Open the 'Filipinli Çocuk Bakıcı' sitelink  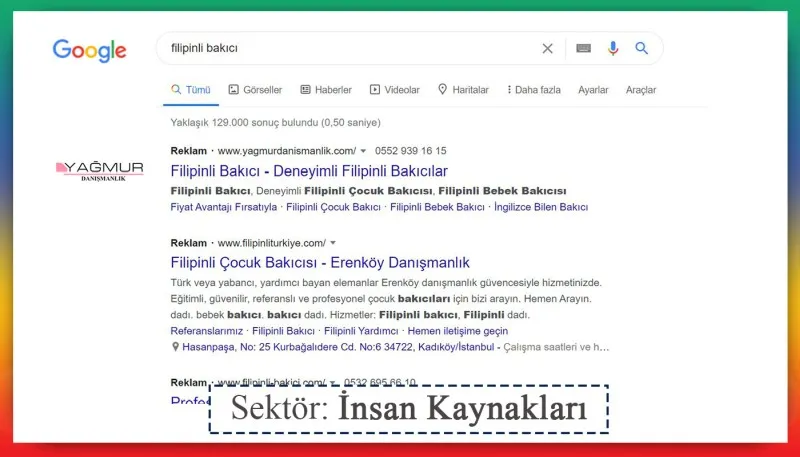(x=333, y=207)
